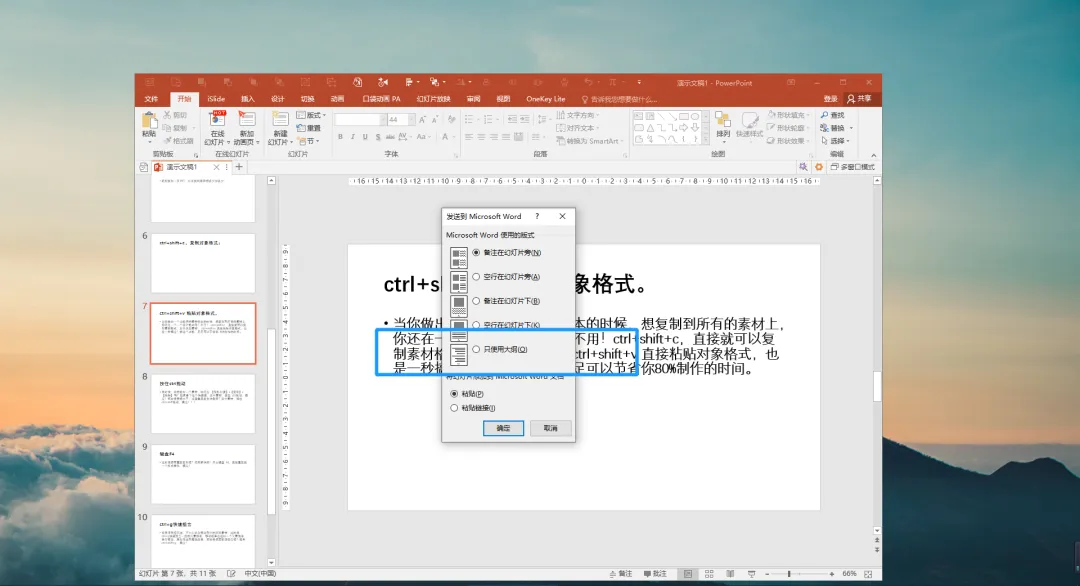Select 空行在幻灯片下 radio option

[476, 325]
